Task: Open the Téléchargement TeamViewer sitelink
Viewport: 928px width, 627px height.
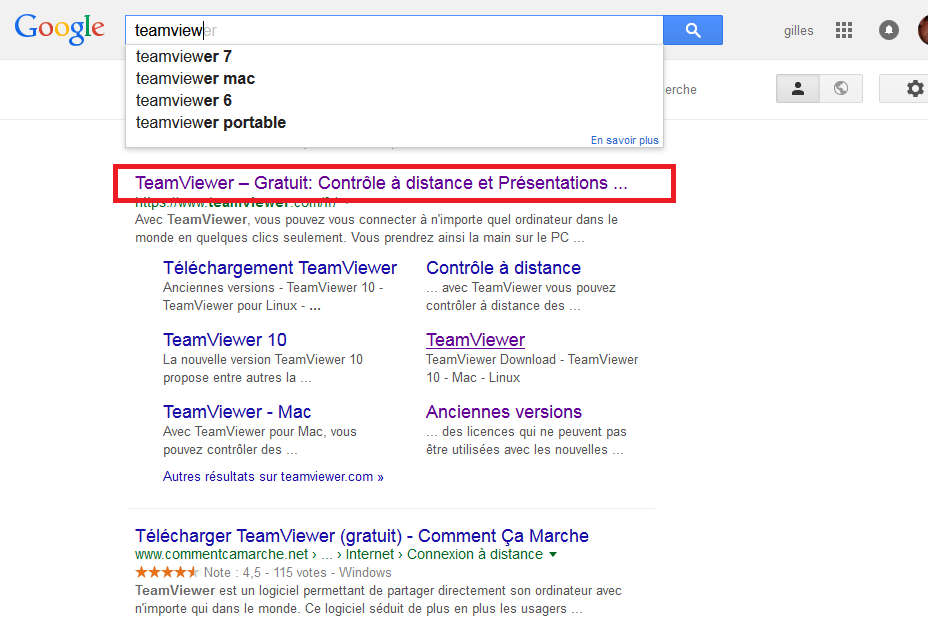Action: [x=280, y=268]
